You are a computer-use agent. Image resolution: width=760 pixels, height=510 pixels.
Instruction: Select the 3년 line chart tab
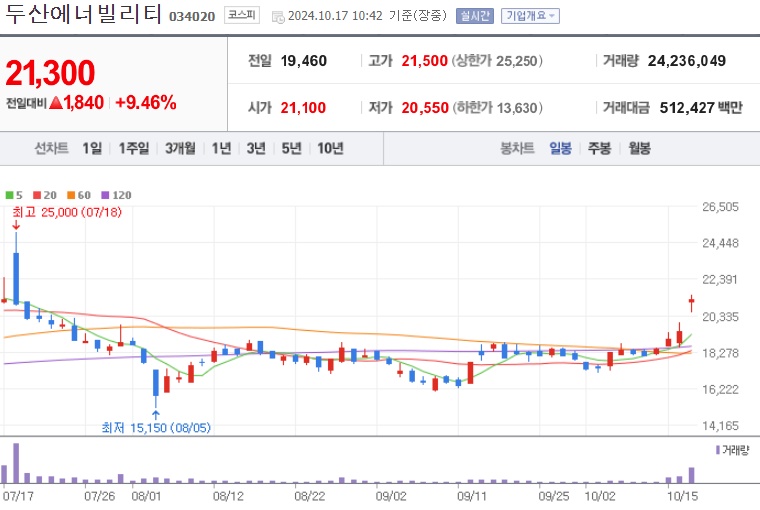pyautogui.click(x=256, y=148)
